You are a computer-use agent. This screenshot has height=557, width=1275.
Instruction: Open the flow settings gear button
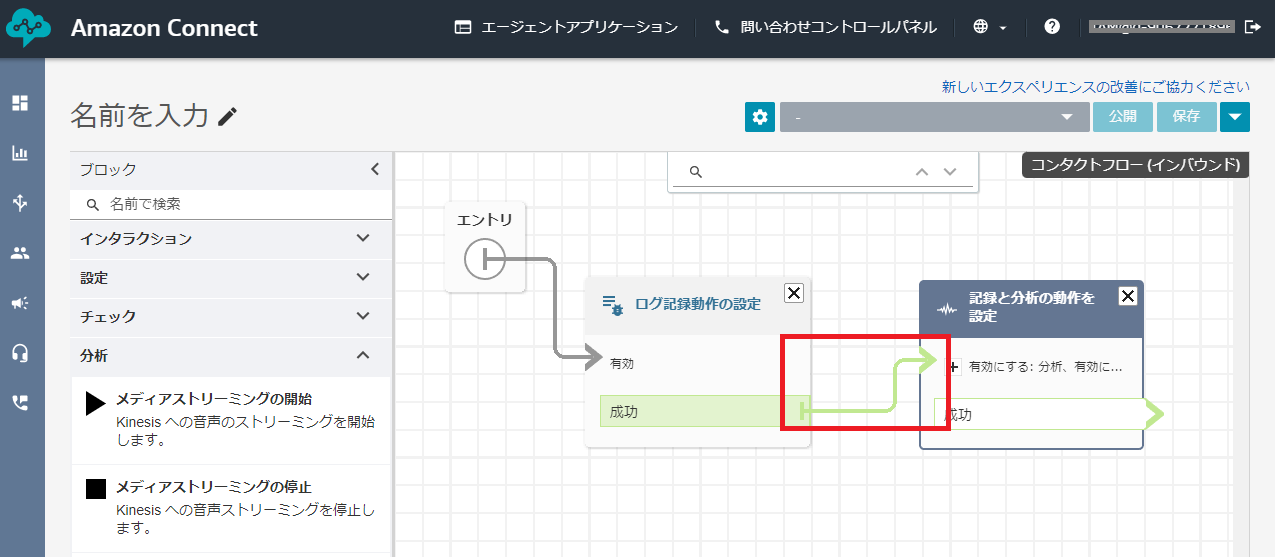coord(760,117)
